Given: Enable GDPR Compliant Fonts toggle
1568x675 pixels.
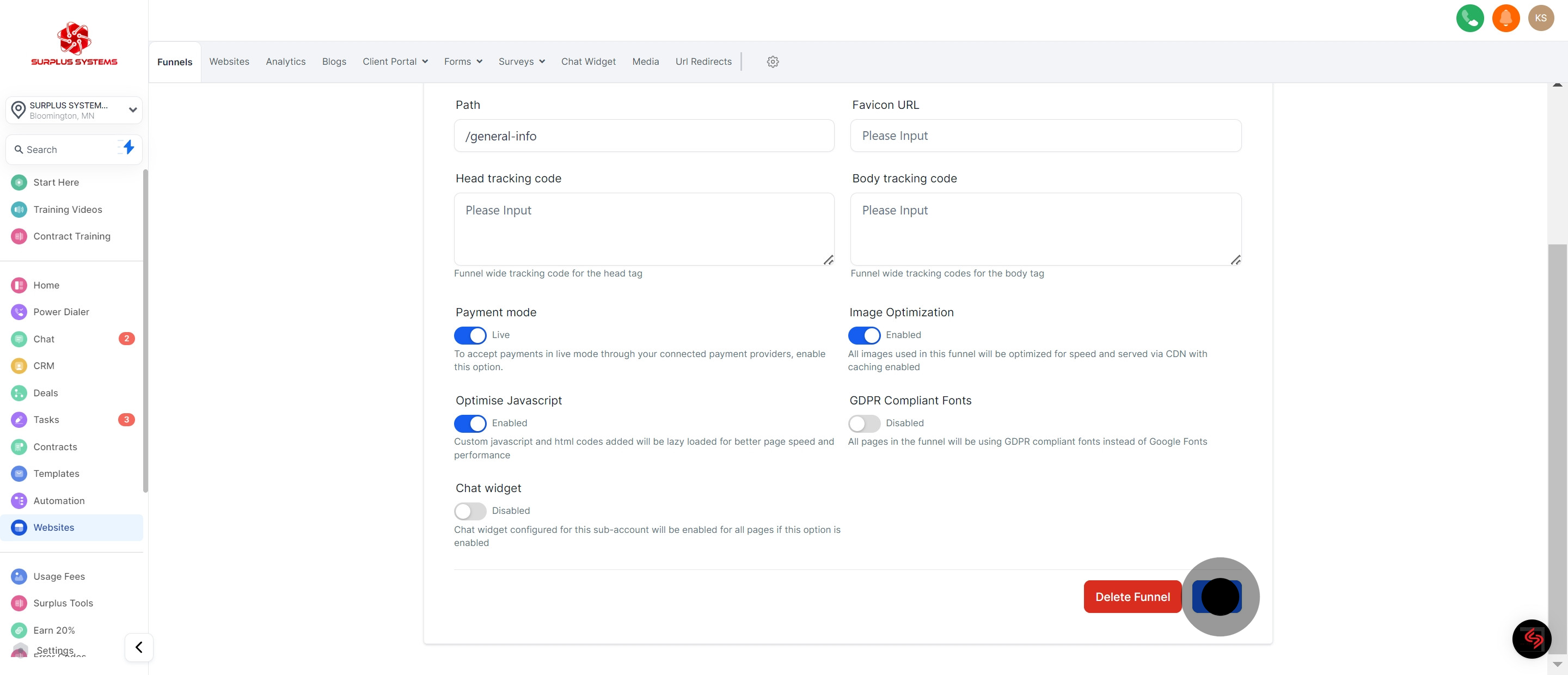Looking at the screenshot, I should click(x=863, y=424).
